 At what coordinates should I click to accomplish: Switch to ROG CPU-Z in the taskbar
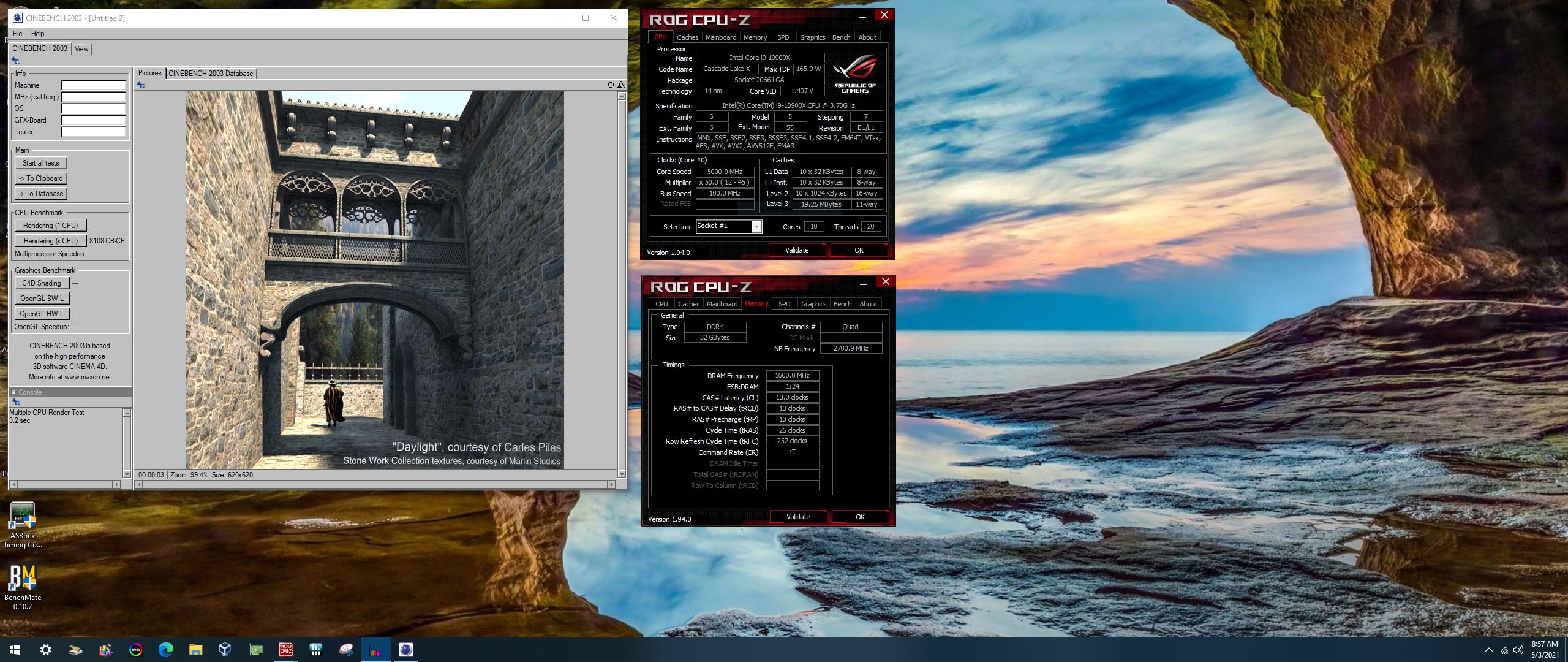tap(285, 650)
